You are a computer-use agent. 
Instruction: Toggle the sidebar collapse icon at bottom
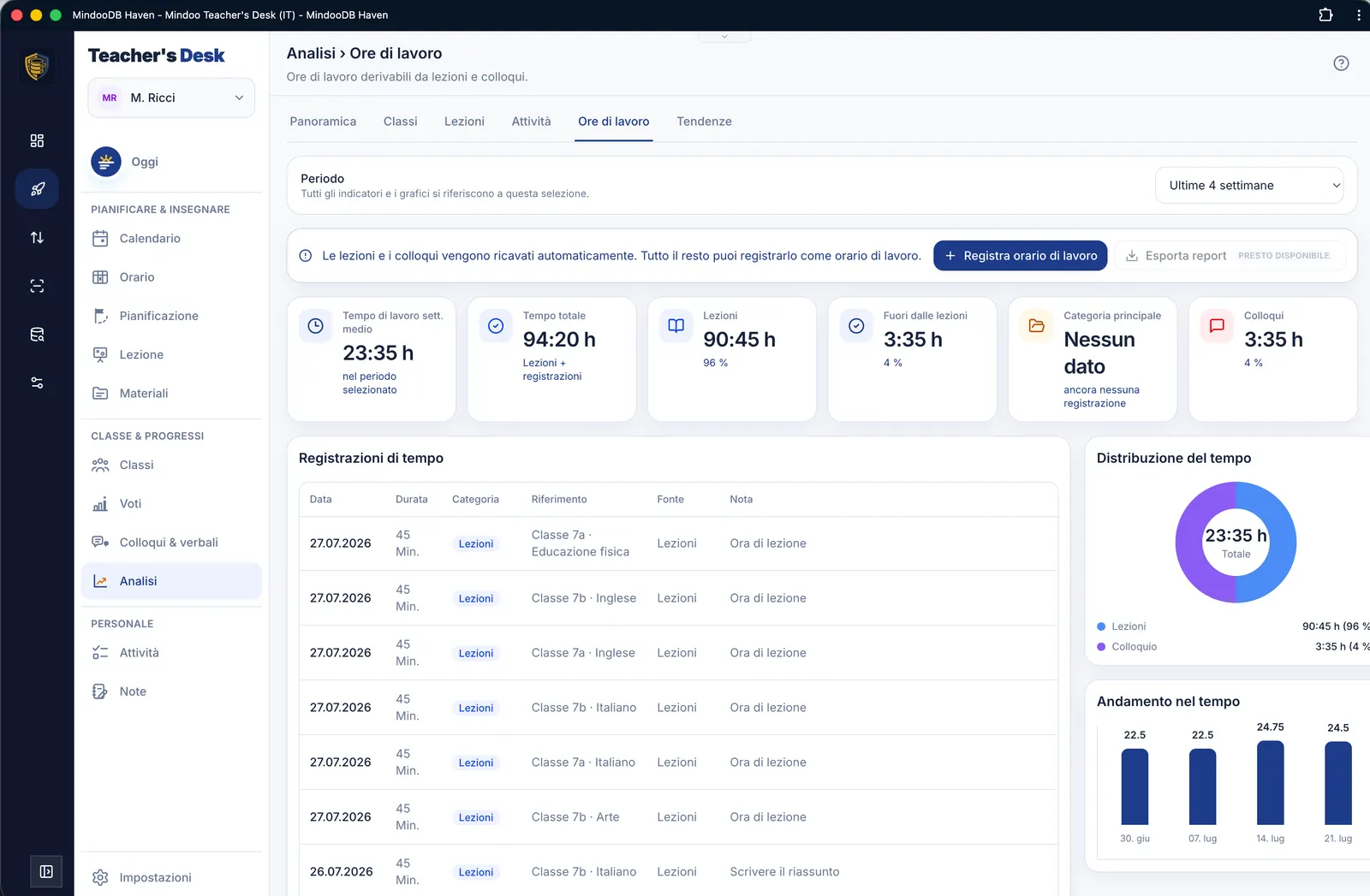[x=46, y=871]
